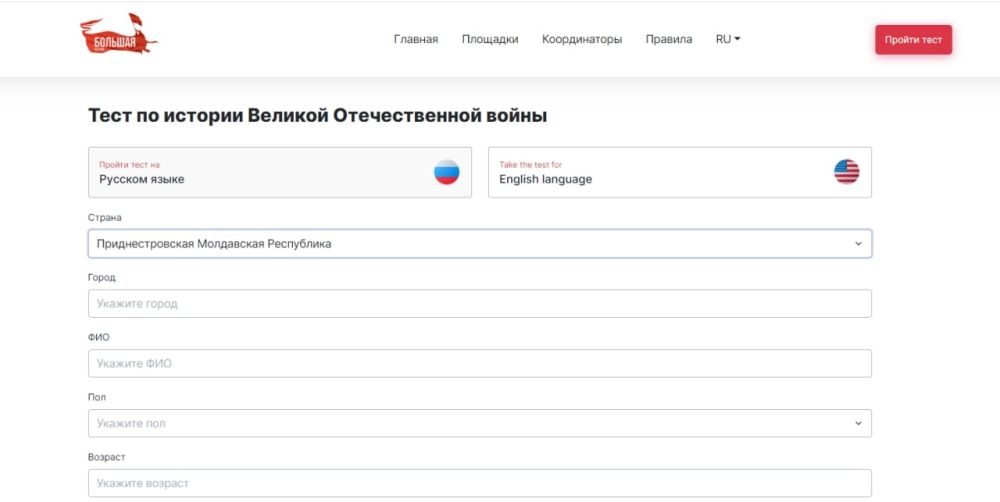This screenshot has width=1000, height=502.
Task: Click the Russian flag icon
Action: coord(446,172)
